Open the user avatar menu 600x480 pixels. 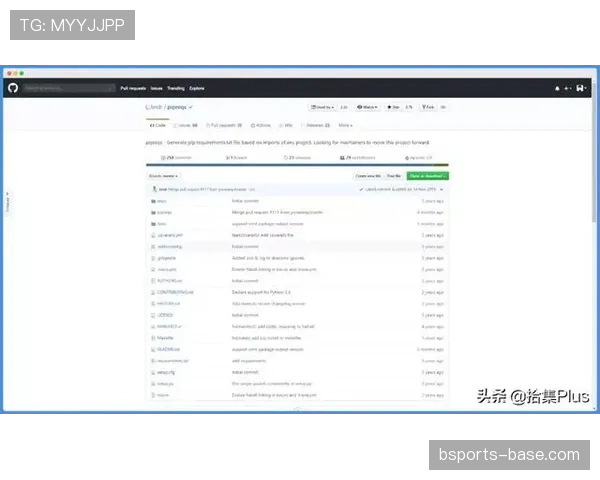click(x=581, y=88)
